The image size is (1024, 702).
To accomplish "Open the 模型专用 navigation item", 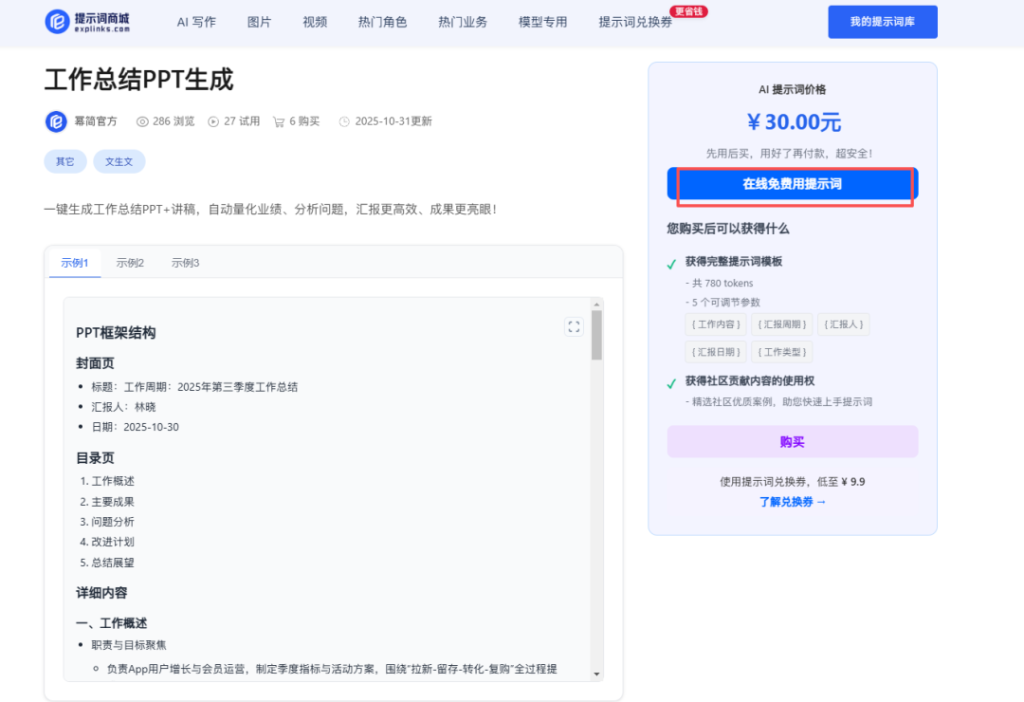I will point(543,22).
